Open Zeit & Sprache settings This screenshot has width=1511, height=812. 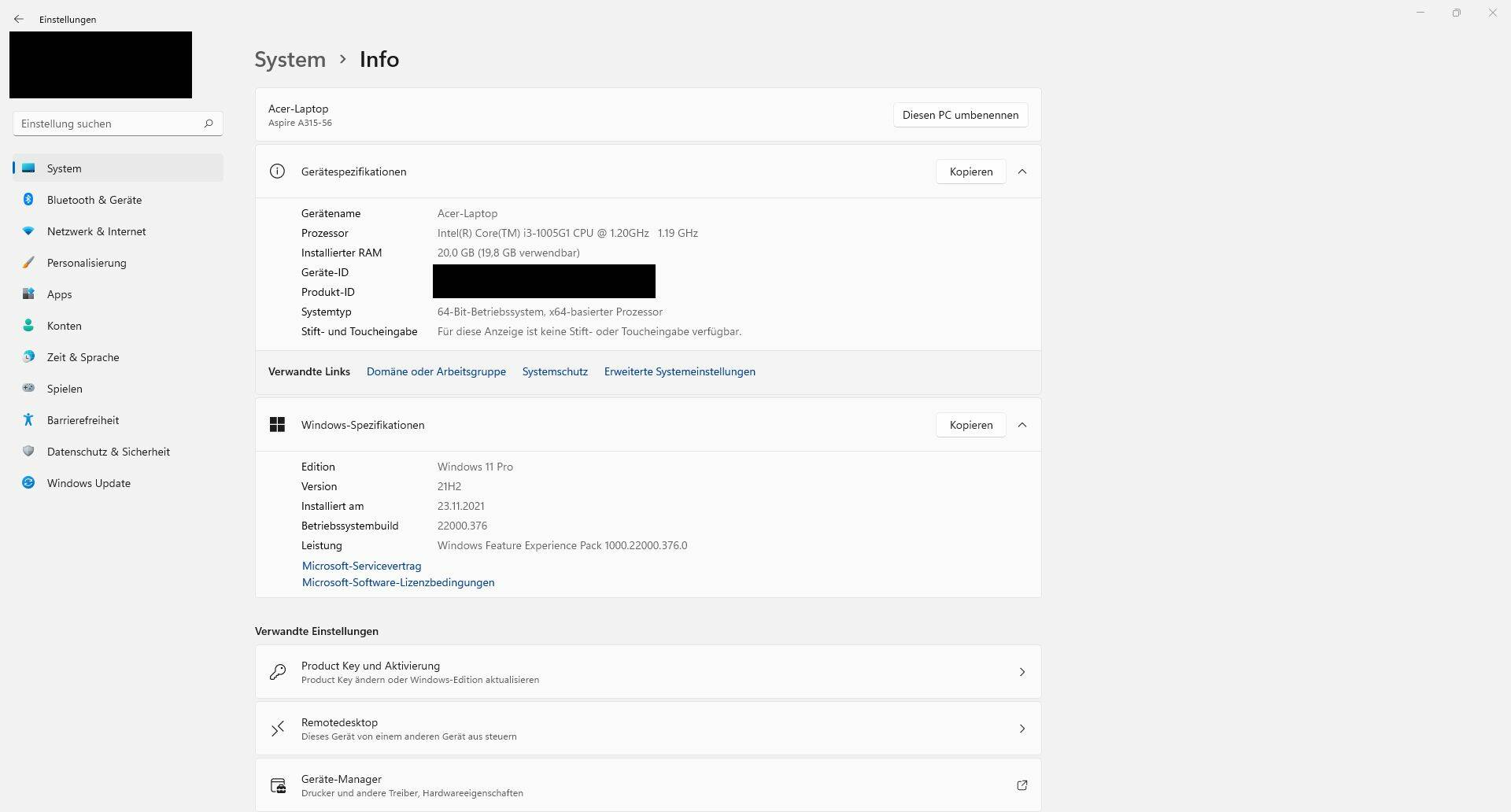[118, 357]
